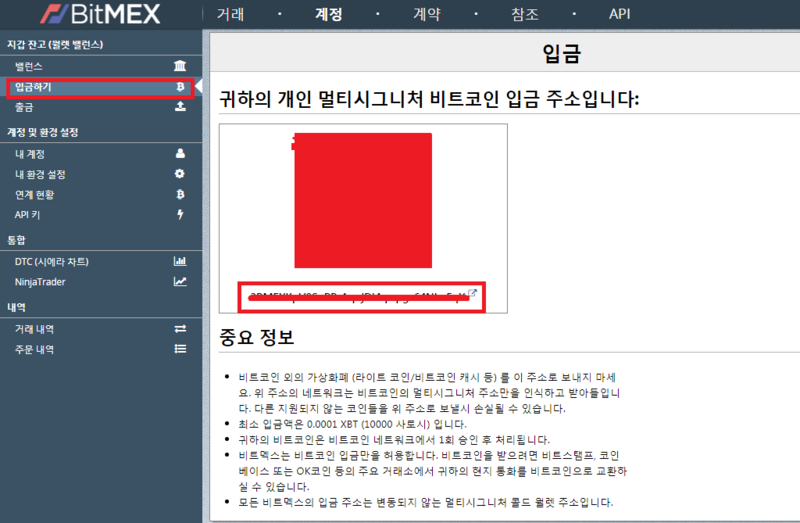Click the upload icon beside 출금
The height and width of the screenshot is (523, 800).
point(180,106)
